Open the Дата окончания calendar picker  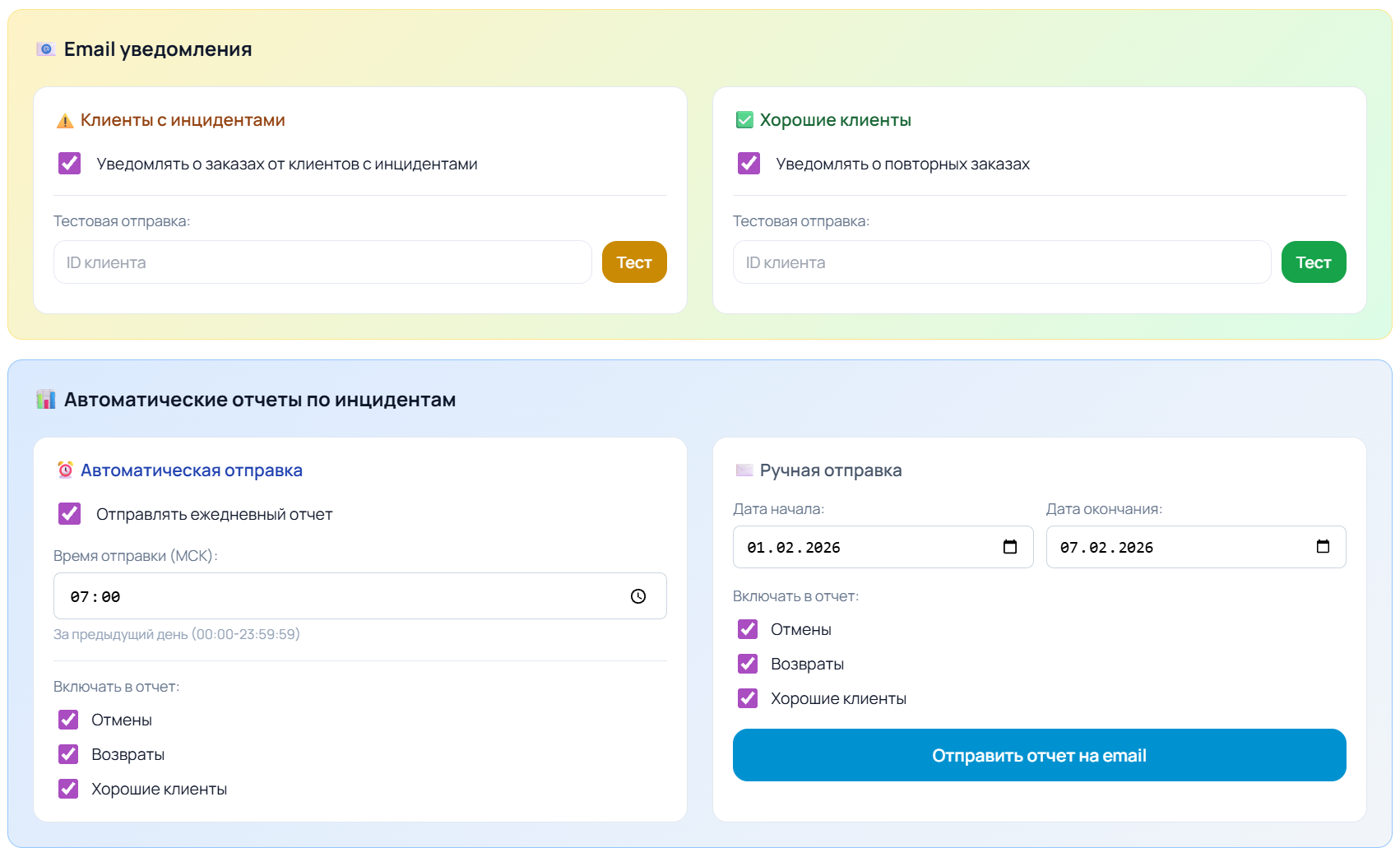1324,546
